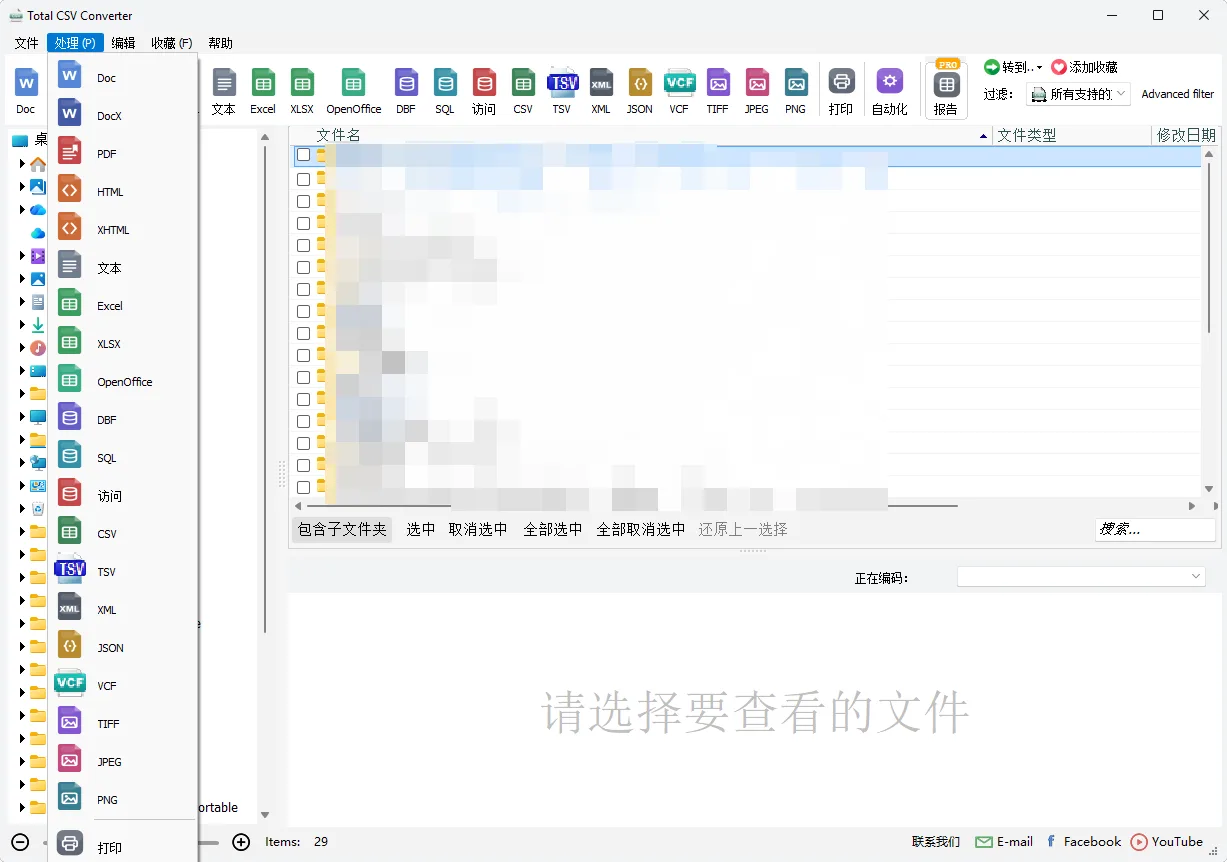
Task: Click the Doc icon in the main toolbar
Action: 26,82
